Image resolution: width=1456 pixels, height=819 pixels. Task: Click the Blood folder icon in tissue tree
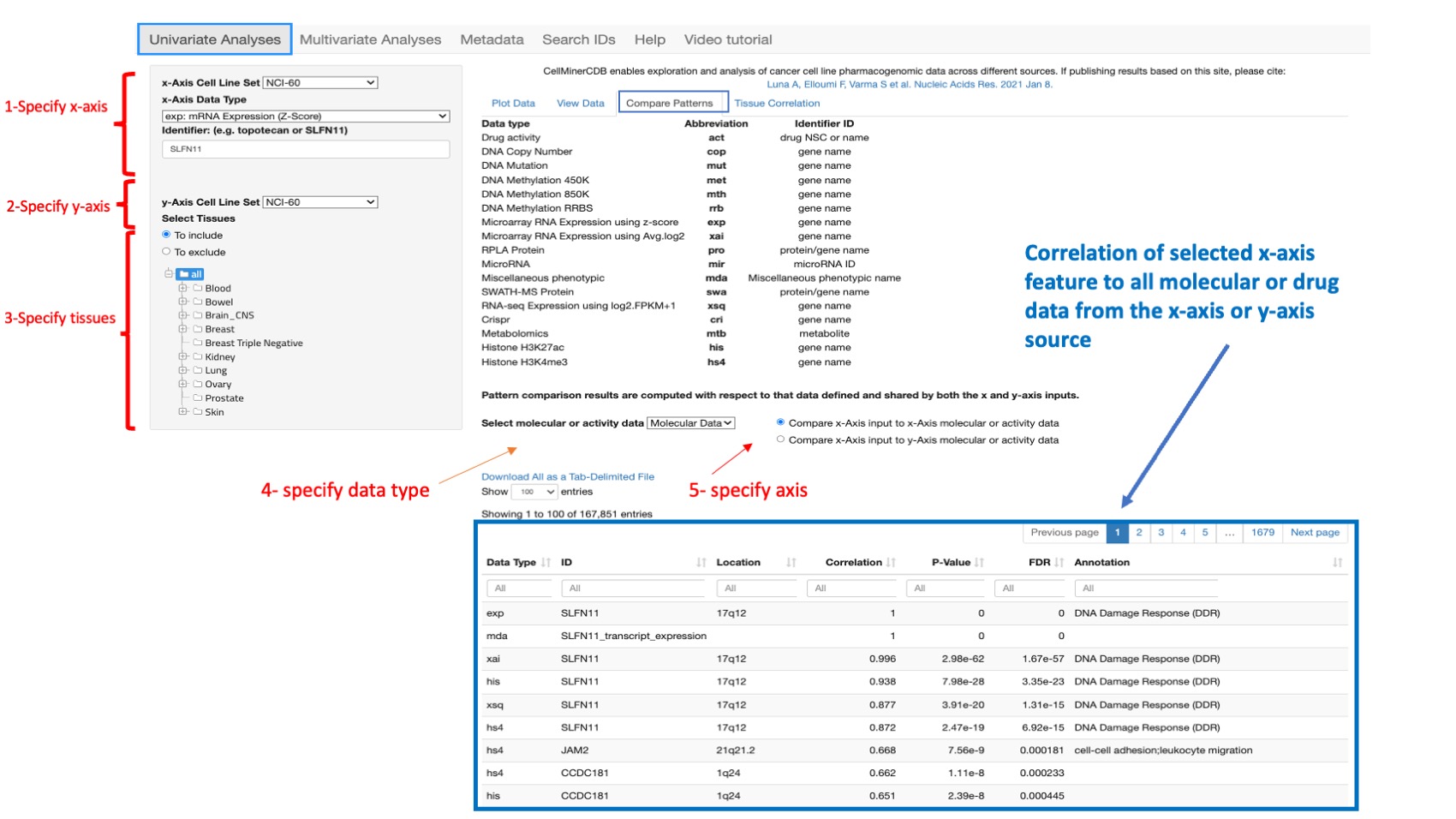click(197, 289)
